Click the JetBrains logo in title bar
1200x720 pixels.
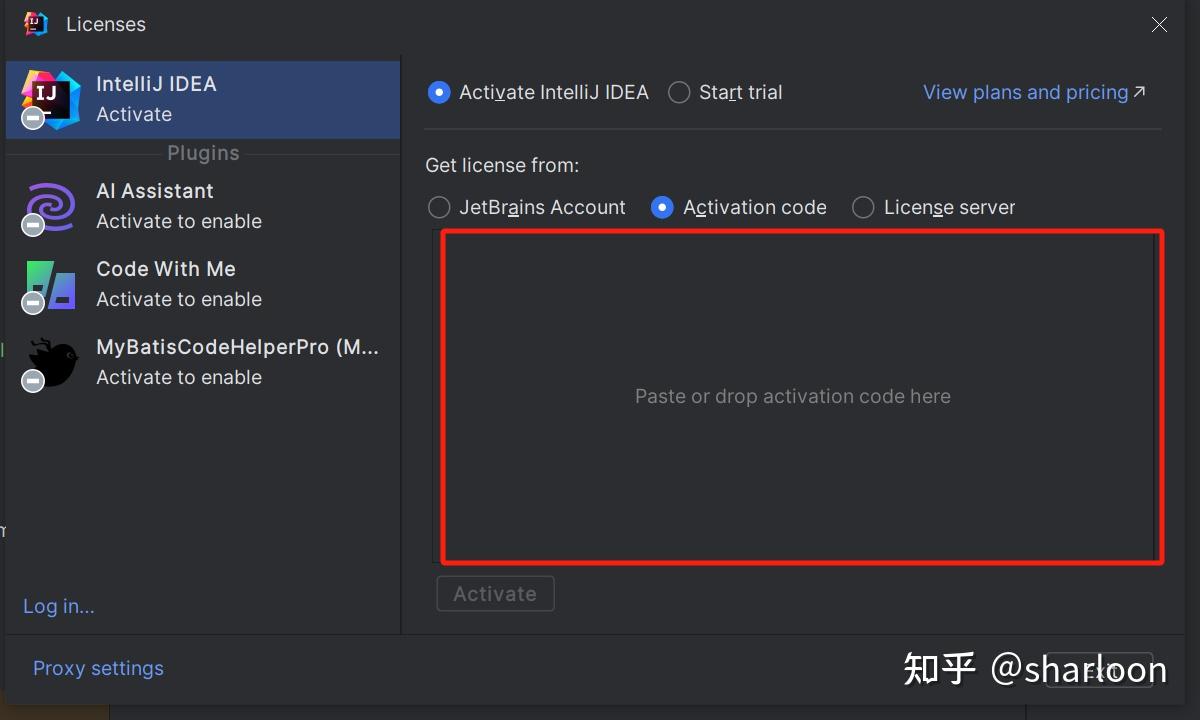click(x=36, y=24)
